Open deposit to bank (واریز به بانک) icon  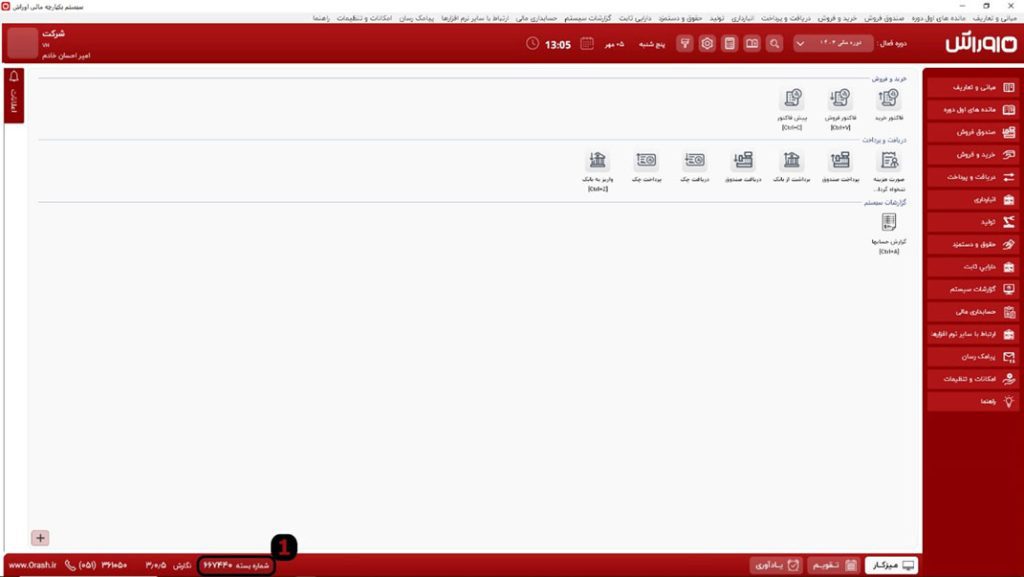pos(597,161)
